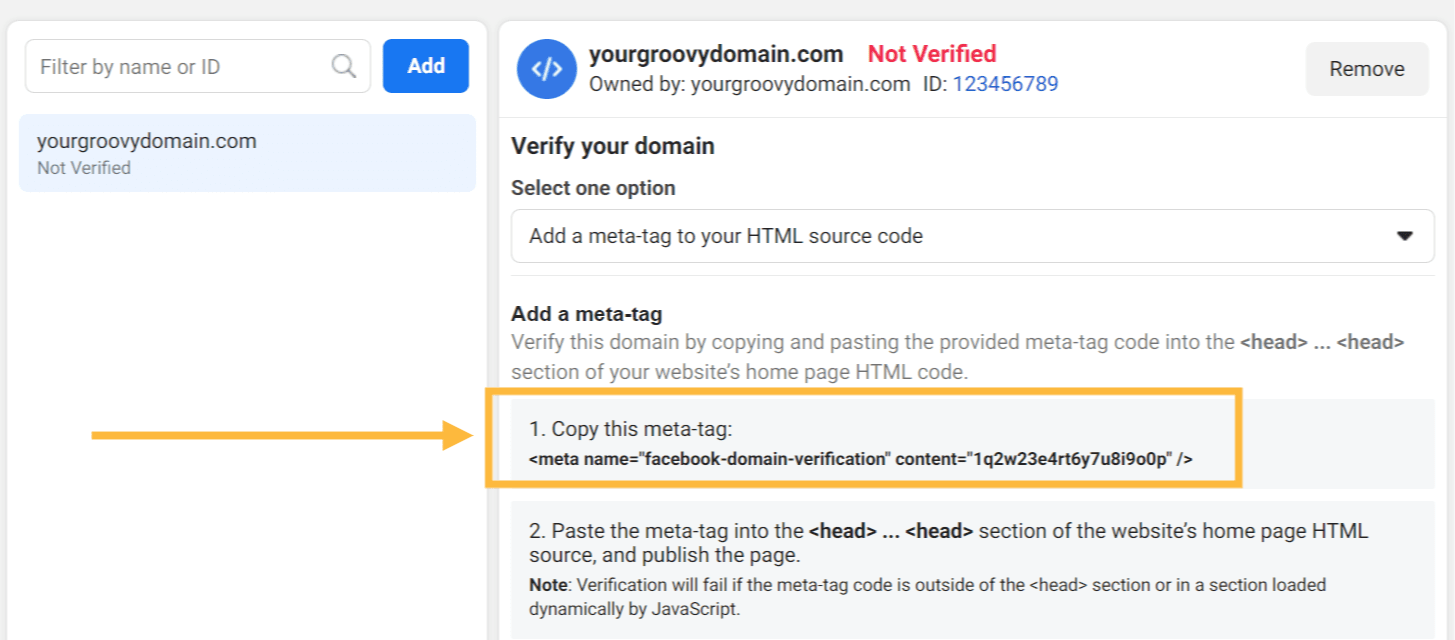1455x640 pixels.
Task: Click the blue code brackets domain icon
Action: tap(546, 69)
